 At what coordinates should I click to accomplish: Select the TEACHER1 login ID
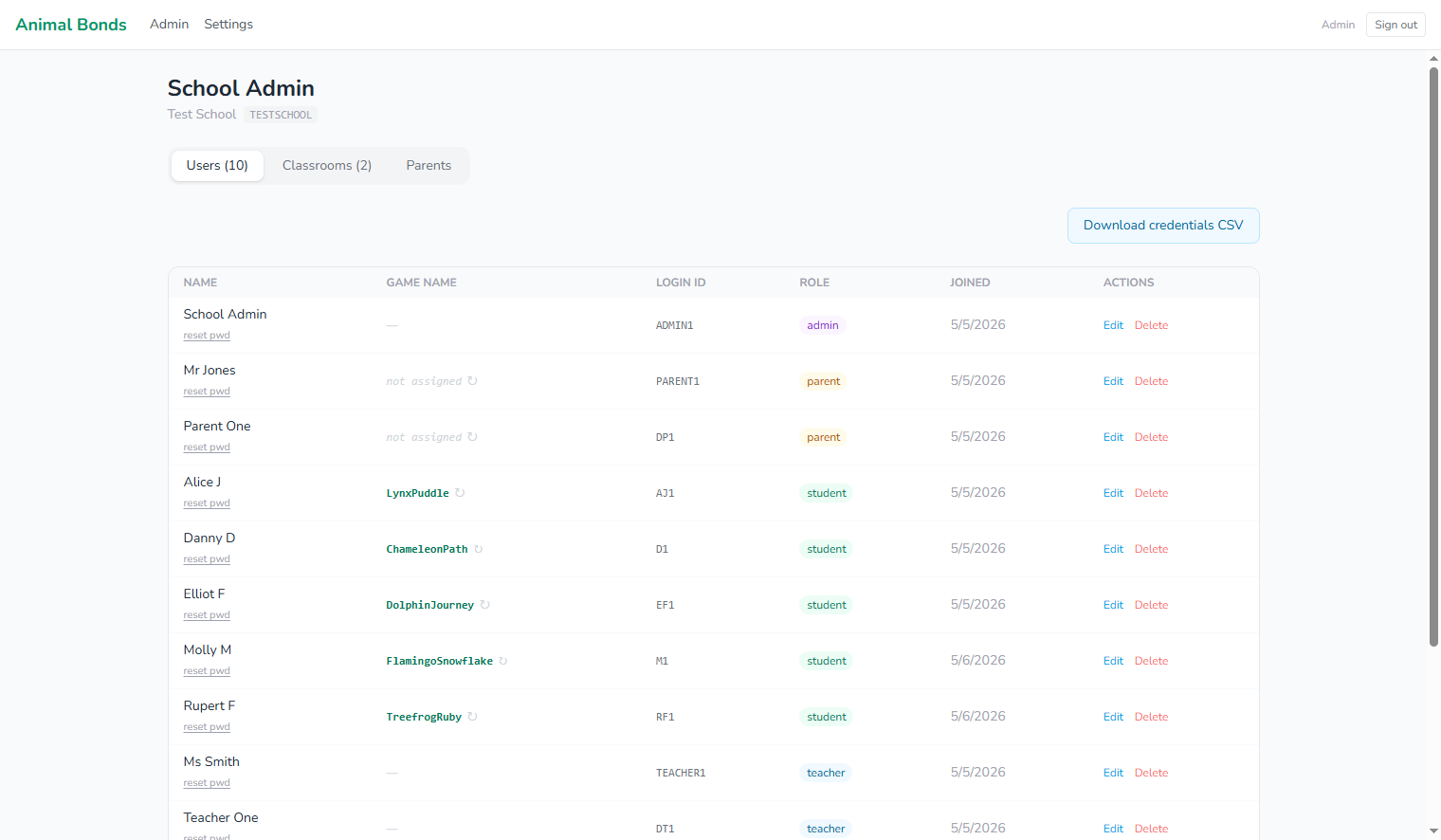point(681,773)
